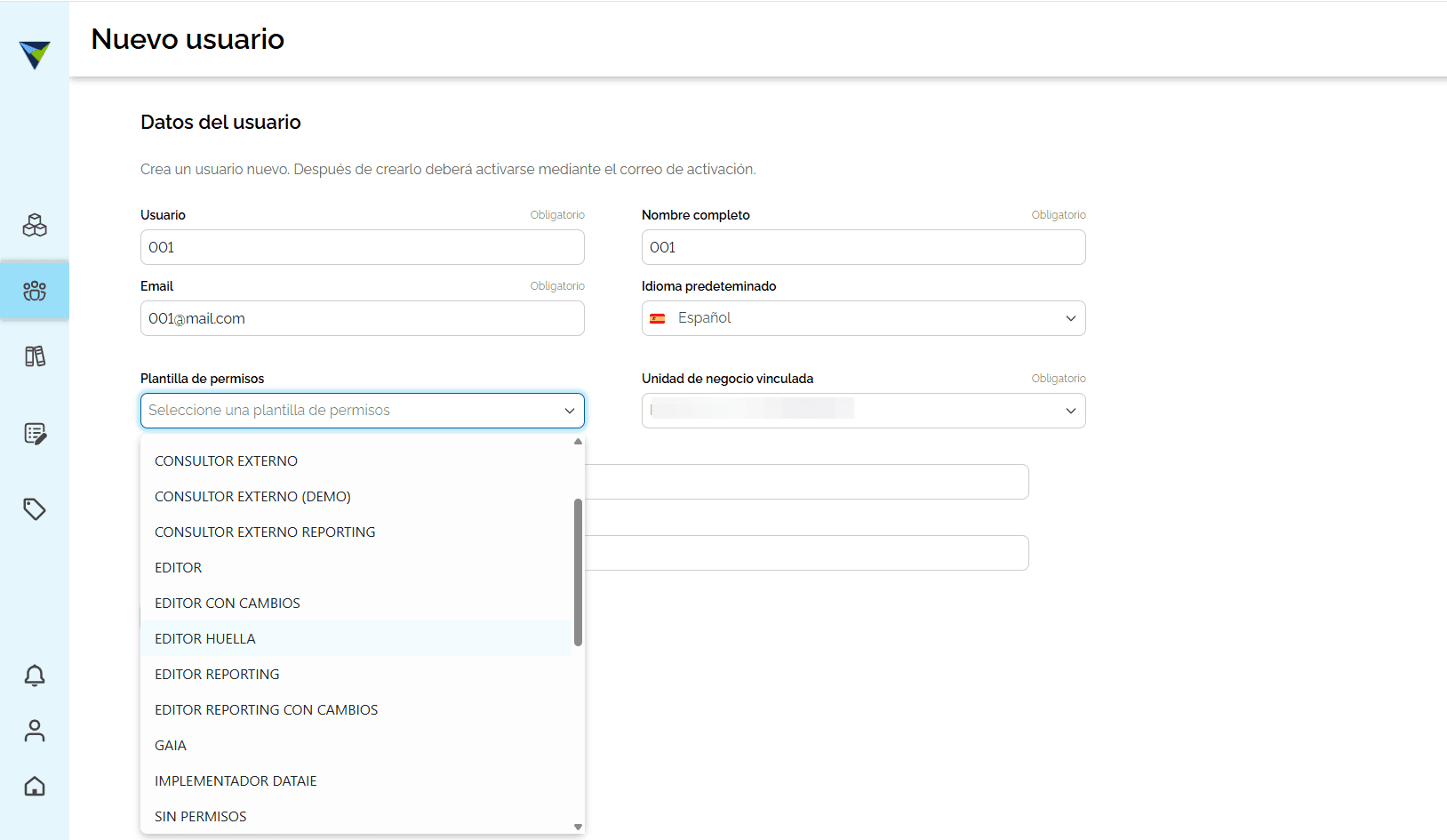
Task: Click the Nombre completo input field
Action: (x=864, y=247)
